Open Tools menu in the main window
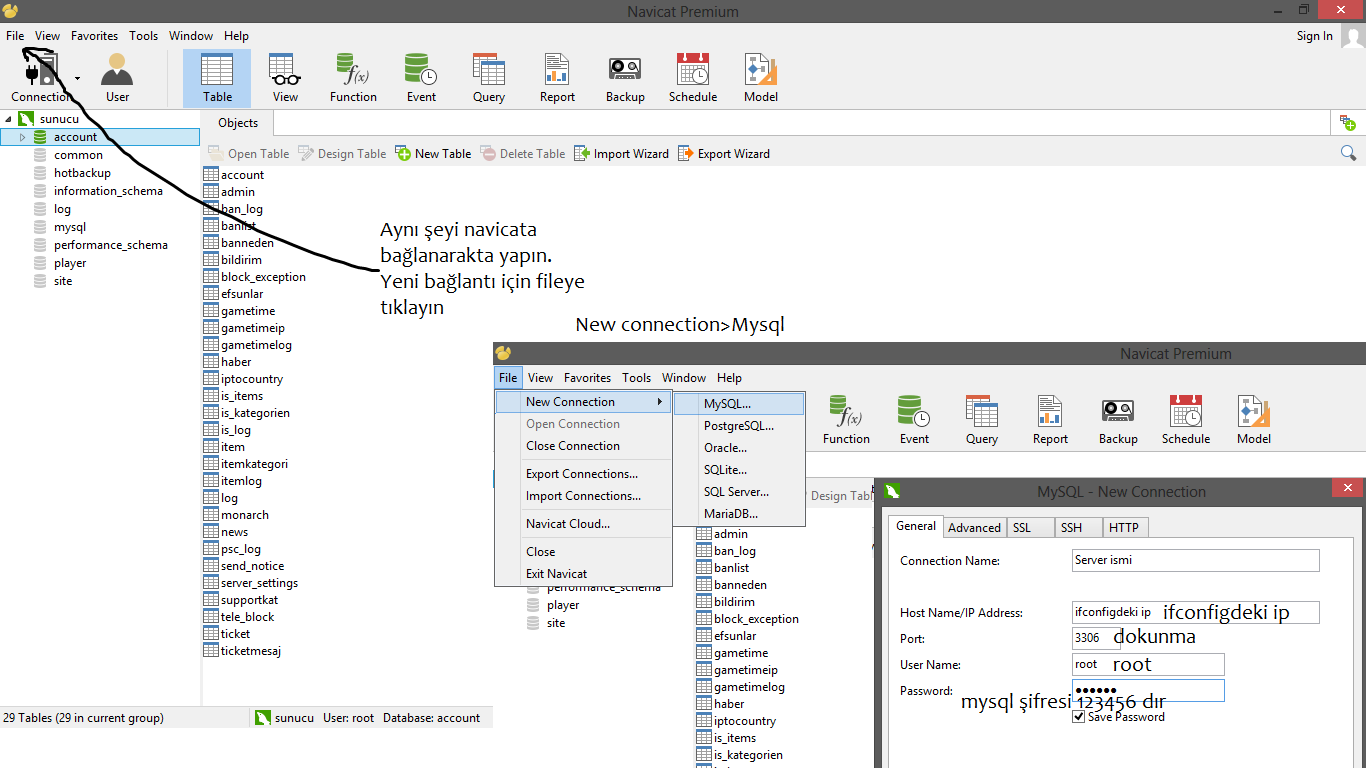Viewport: 1366px width, 768px height. (143, 36)
